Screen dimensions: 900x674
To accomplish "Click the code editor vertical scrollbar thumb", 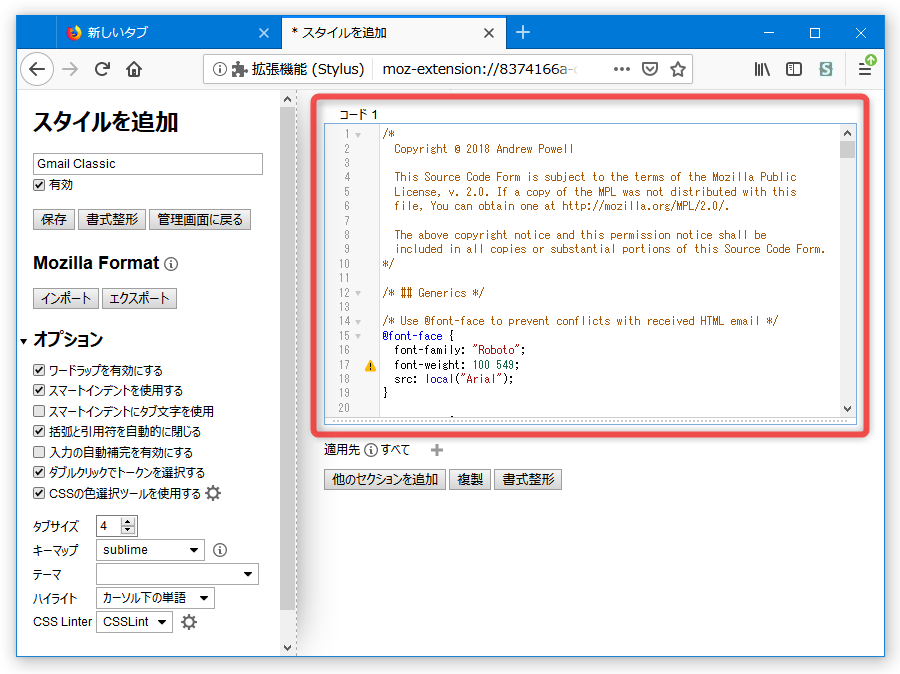I will pos(847,149).
